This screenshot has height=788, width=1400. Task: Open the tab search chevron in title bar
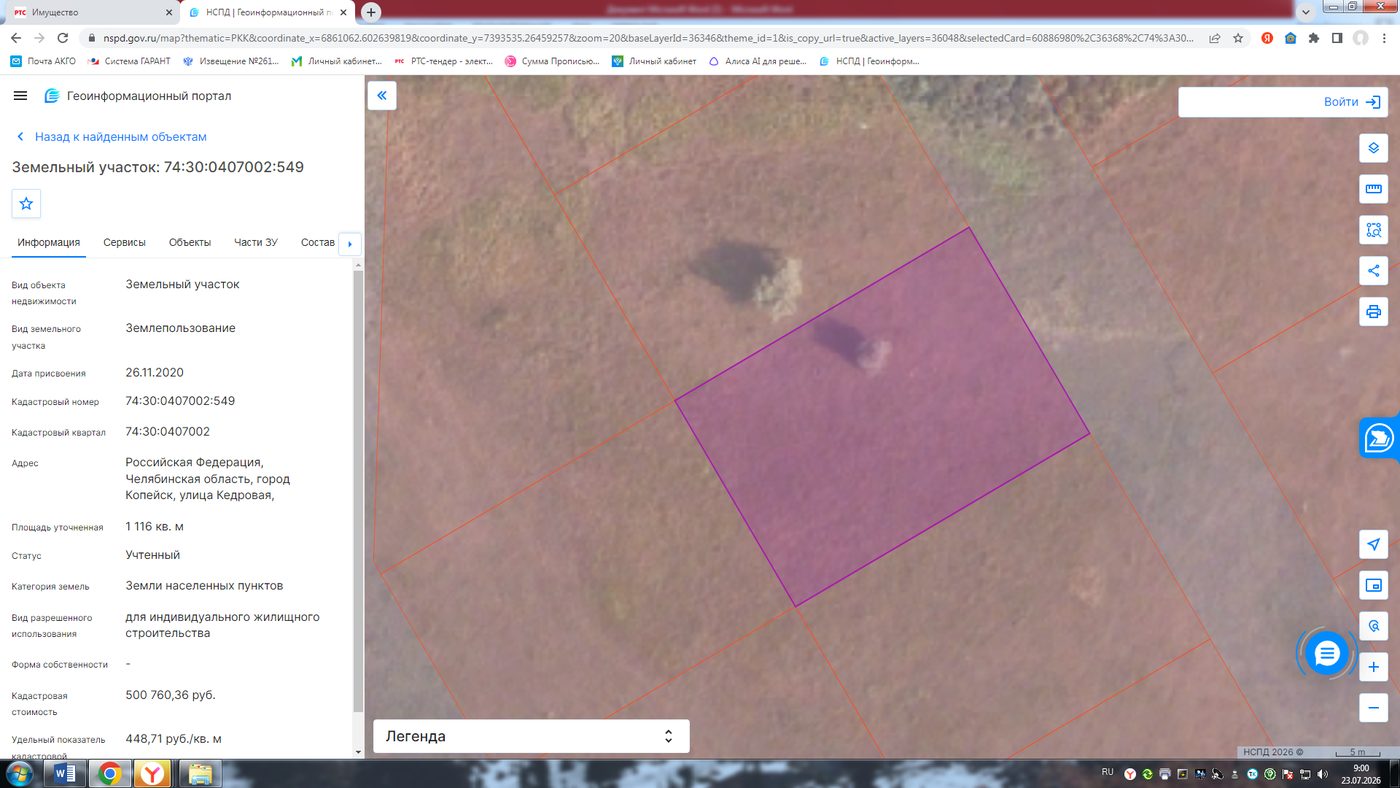(1305, 12)
